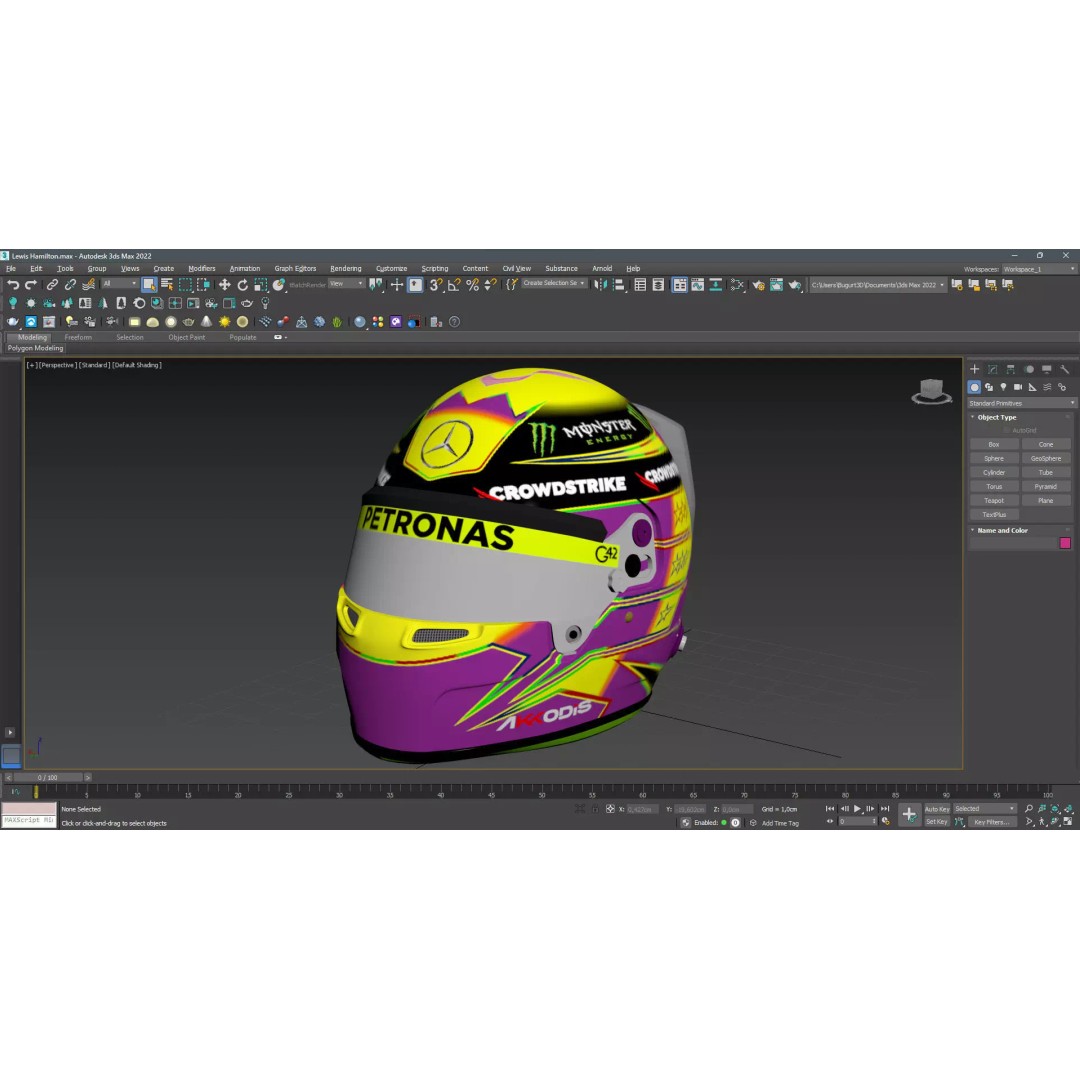Choose the Select and Scale tool
This screenshot has height=1080, width=1080.
pos(260,284)
